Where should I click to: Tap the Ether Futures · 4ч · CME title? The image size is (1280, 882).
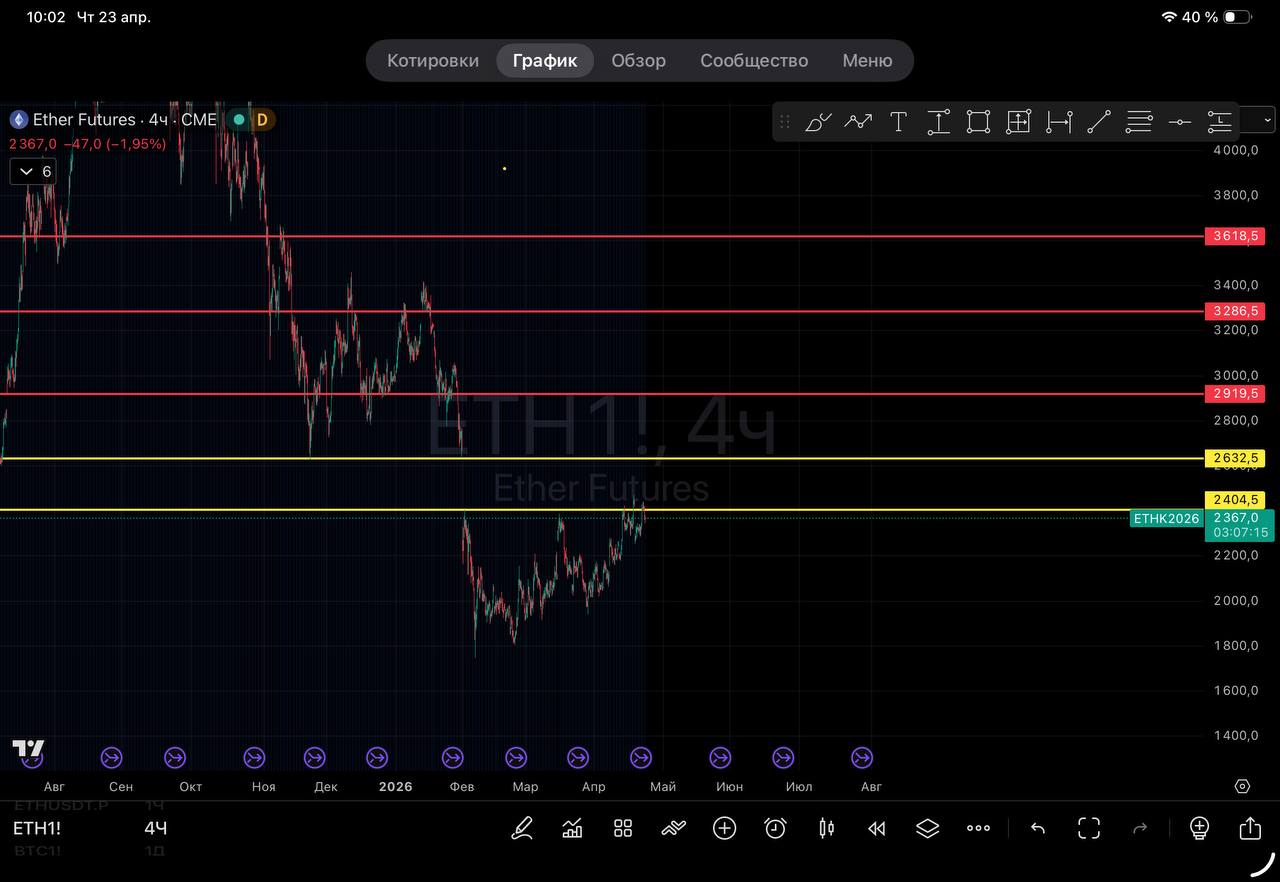point(125,120)
